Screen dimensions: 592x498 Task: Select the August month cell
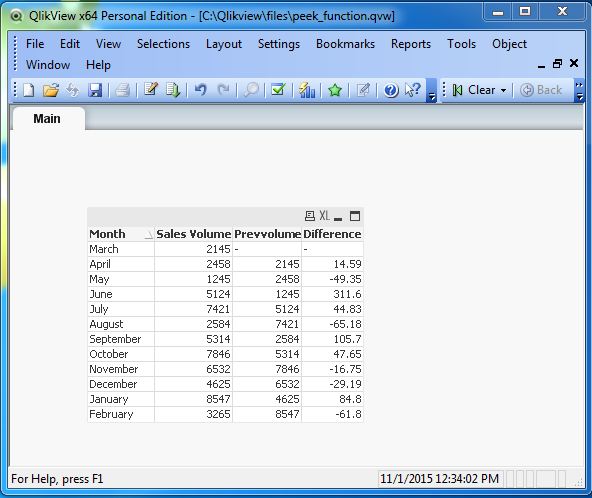pyautogui.click(x=121, y=324)
